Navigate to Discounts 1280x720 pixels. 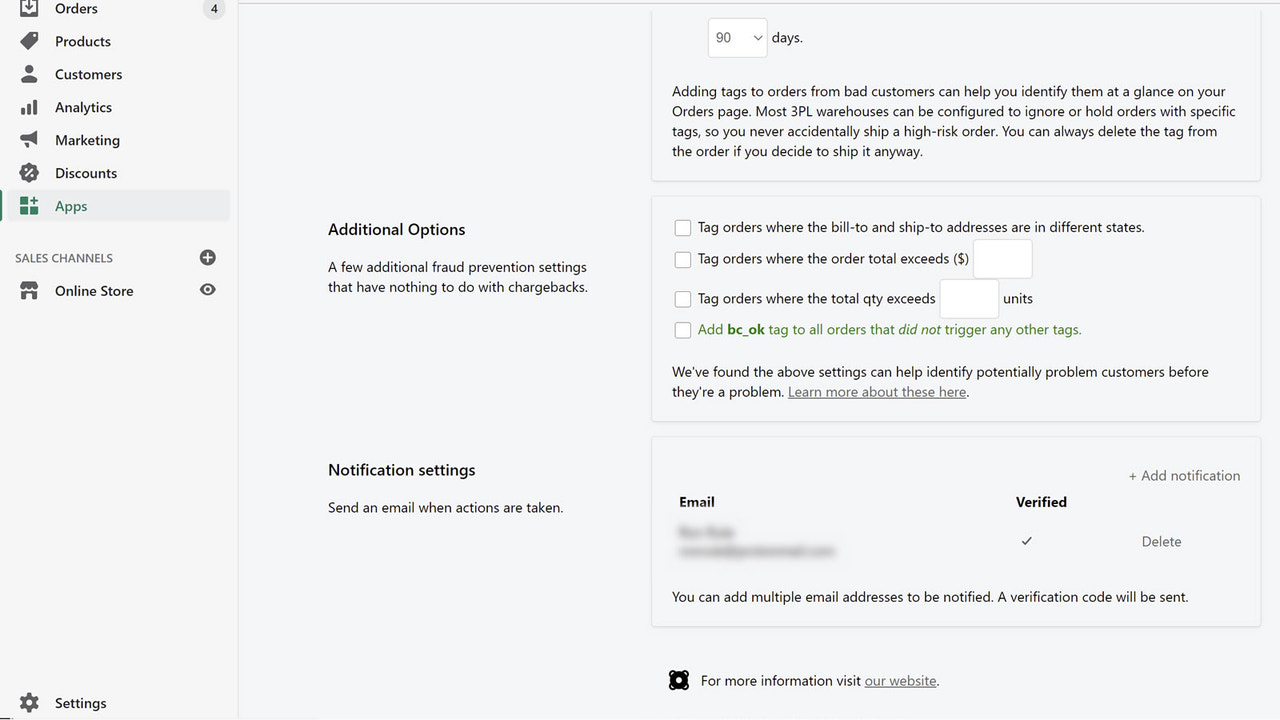85,173
